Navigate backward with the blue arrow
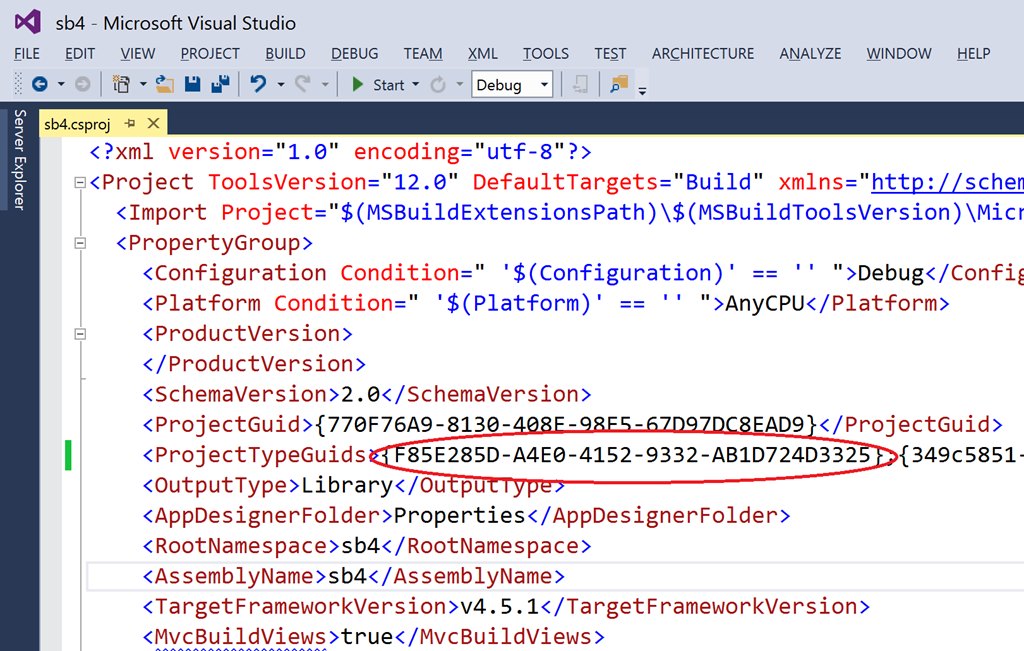The image size is (1024, 651). coord(40,84)
